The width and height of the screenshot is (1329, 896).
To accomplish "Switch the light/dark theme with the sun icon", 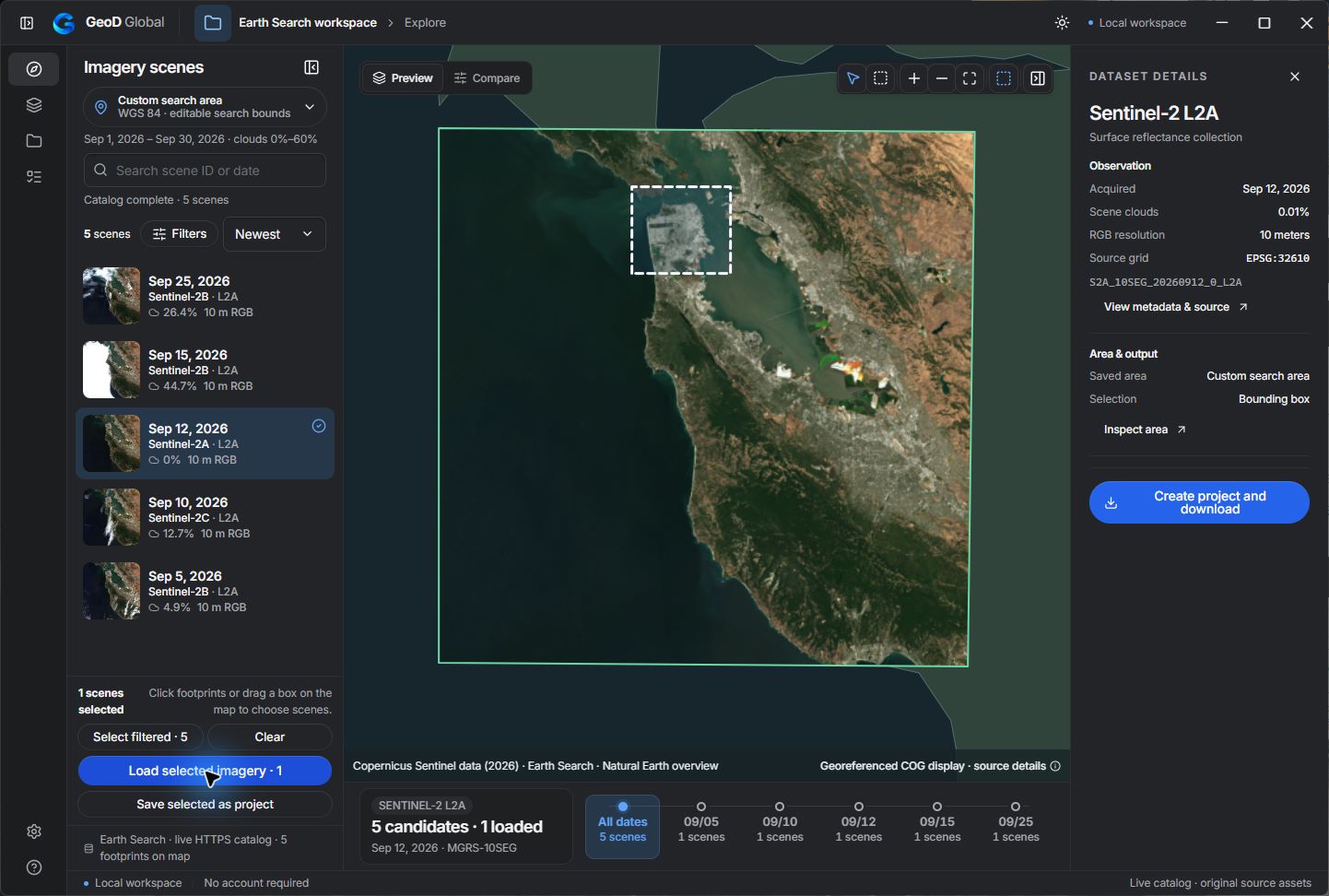I will (1063, 23).
